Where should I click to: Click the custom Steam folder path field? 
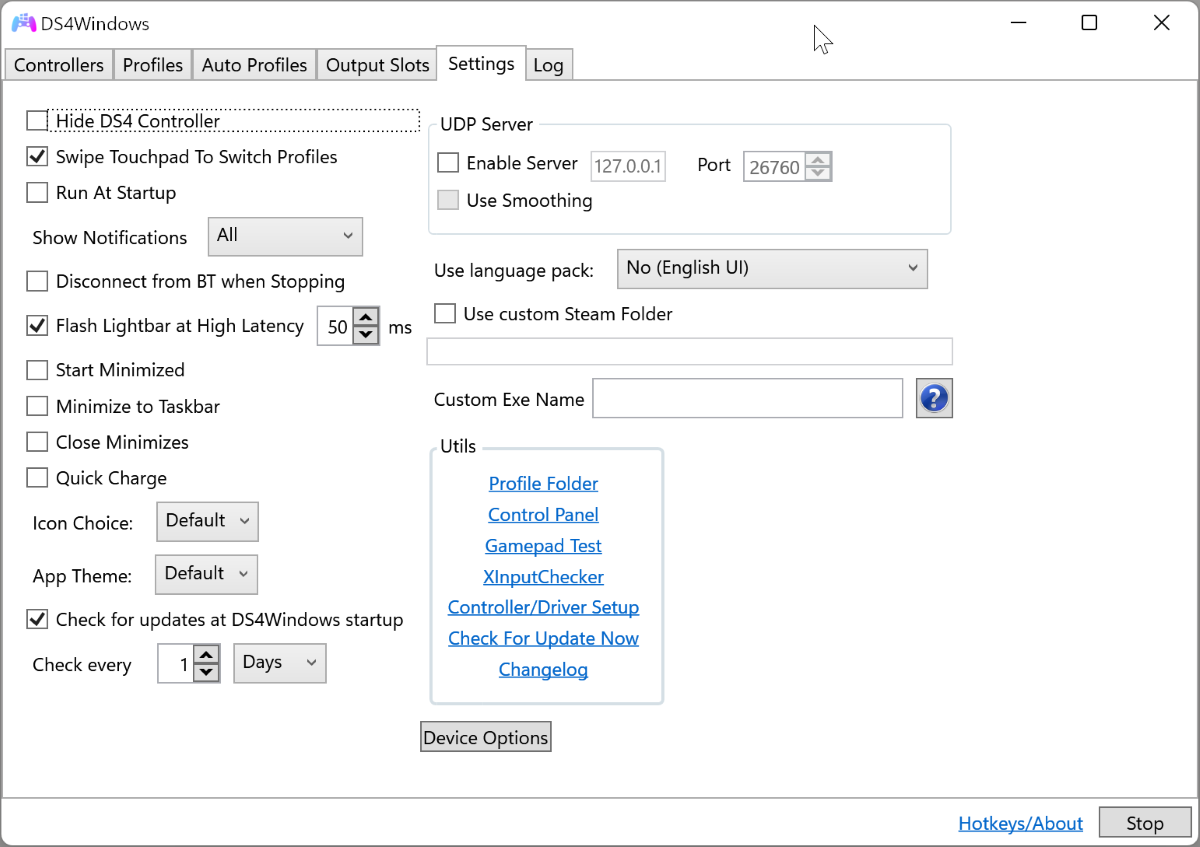pyautogui.click(x=689, y=352)
